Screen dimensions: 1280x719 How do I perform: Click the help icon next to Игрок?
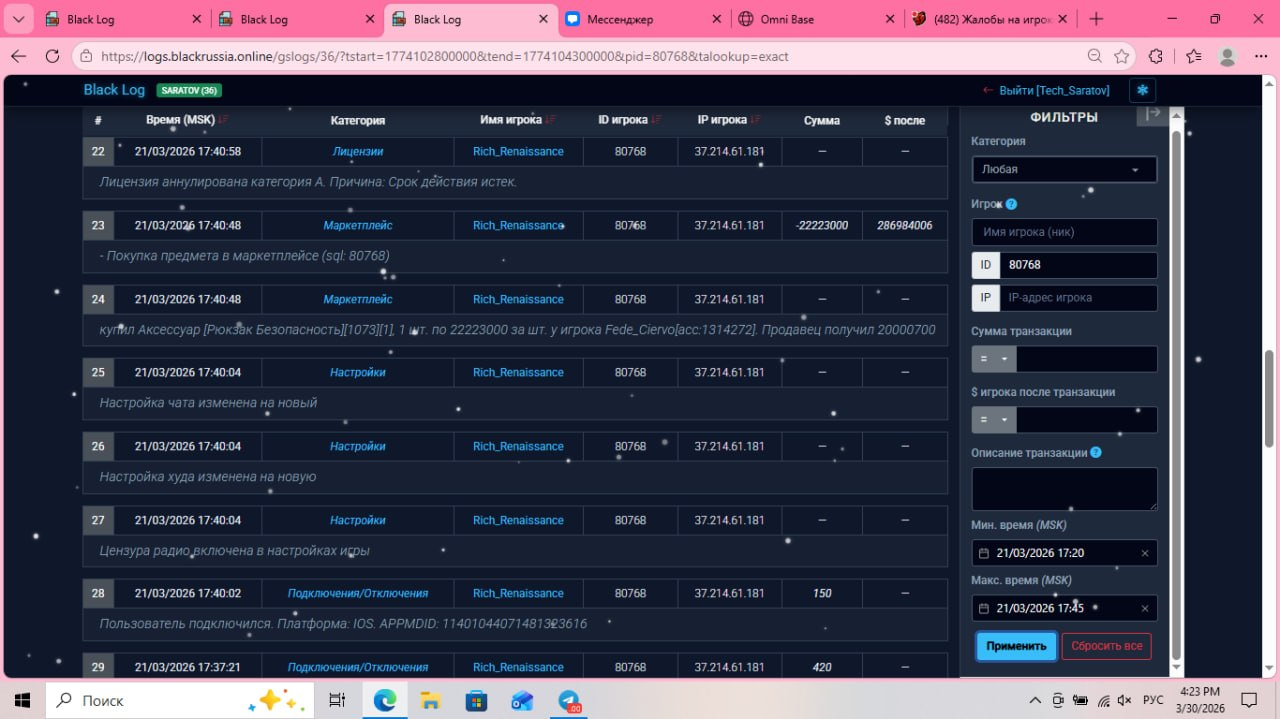1011,204
